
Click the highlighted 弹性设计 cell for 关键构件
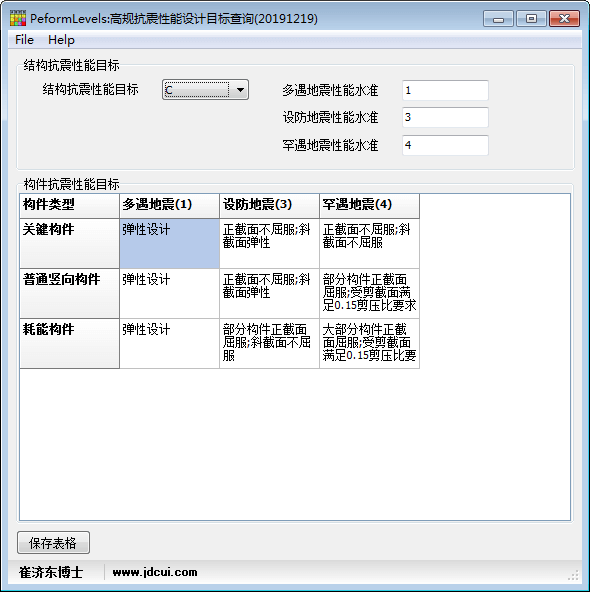pyautogui.click(x=169, y=244)
